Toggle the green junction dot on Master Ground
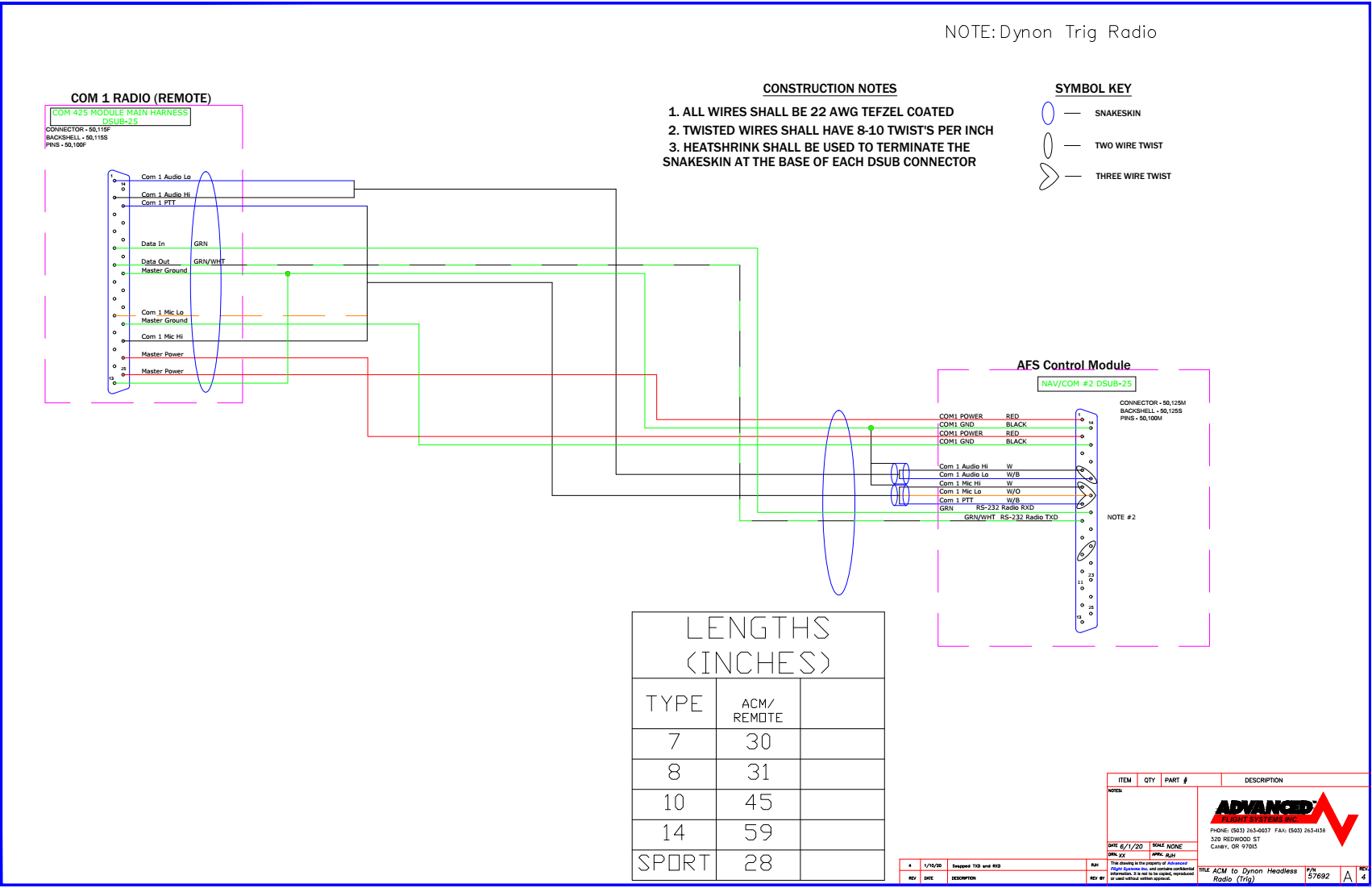 pos(288,273)
